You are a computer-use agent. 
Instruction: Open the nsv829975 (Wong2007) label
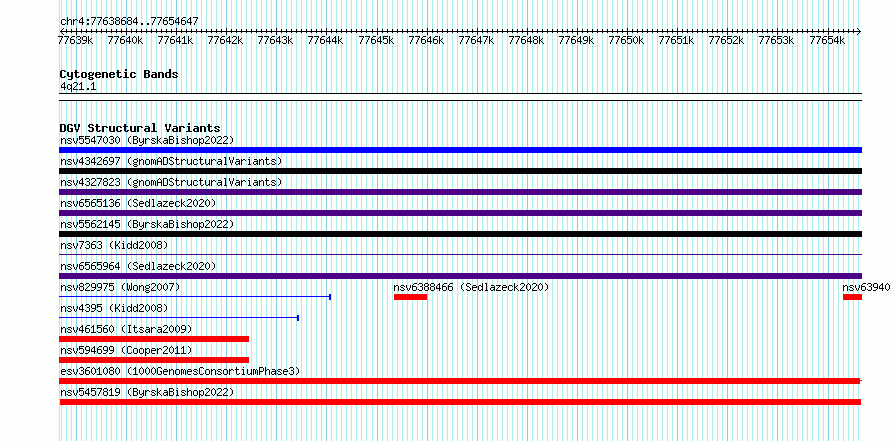pos(120,287)
